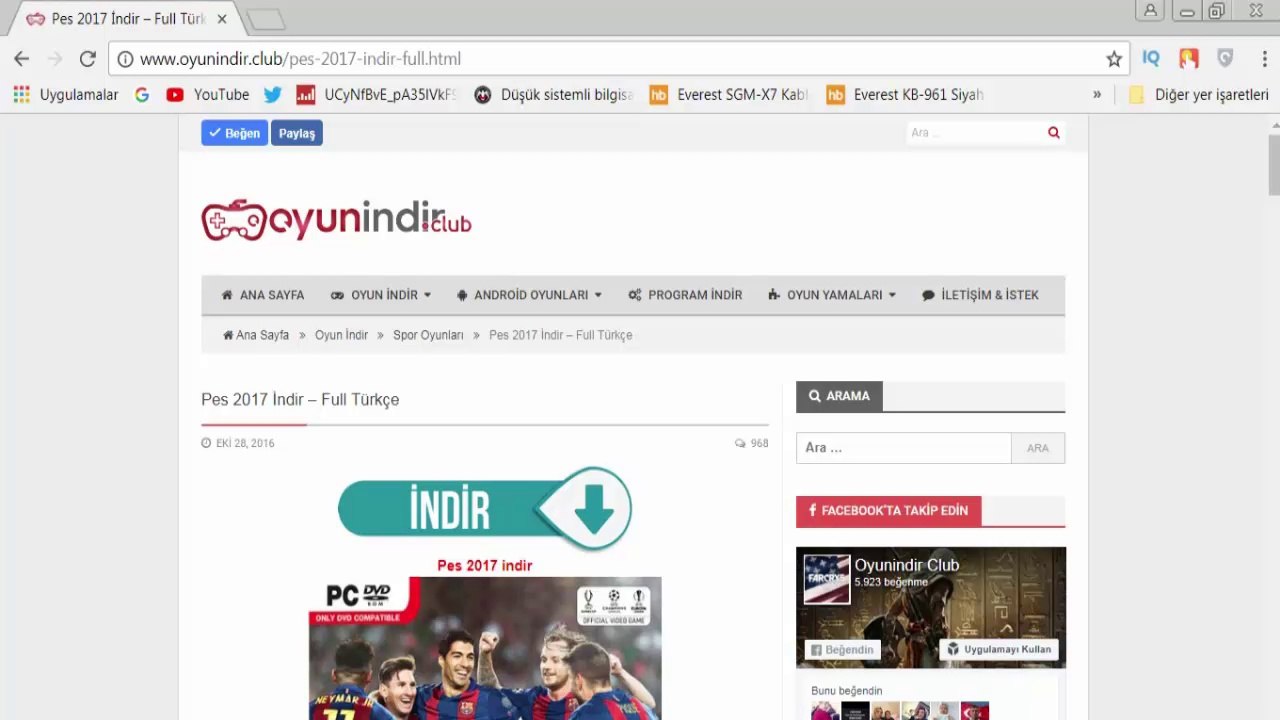Select the Pes 2017 İndir – Full Türkçe tab

[128, 19]
